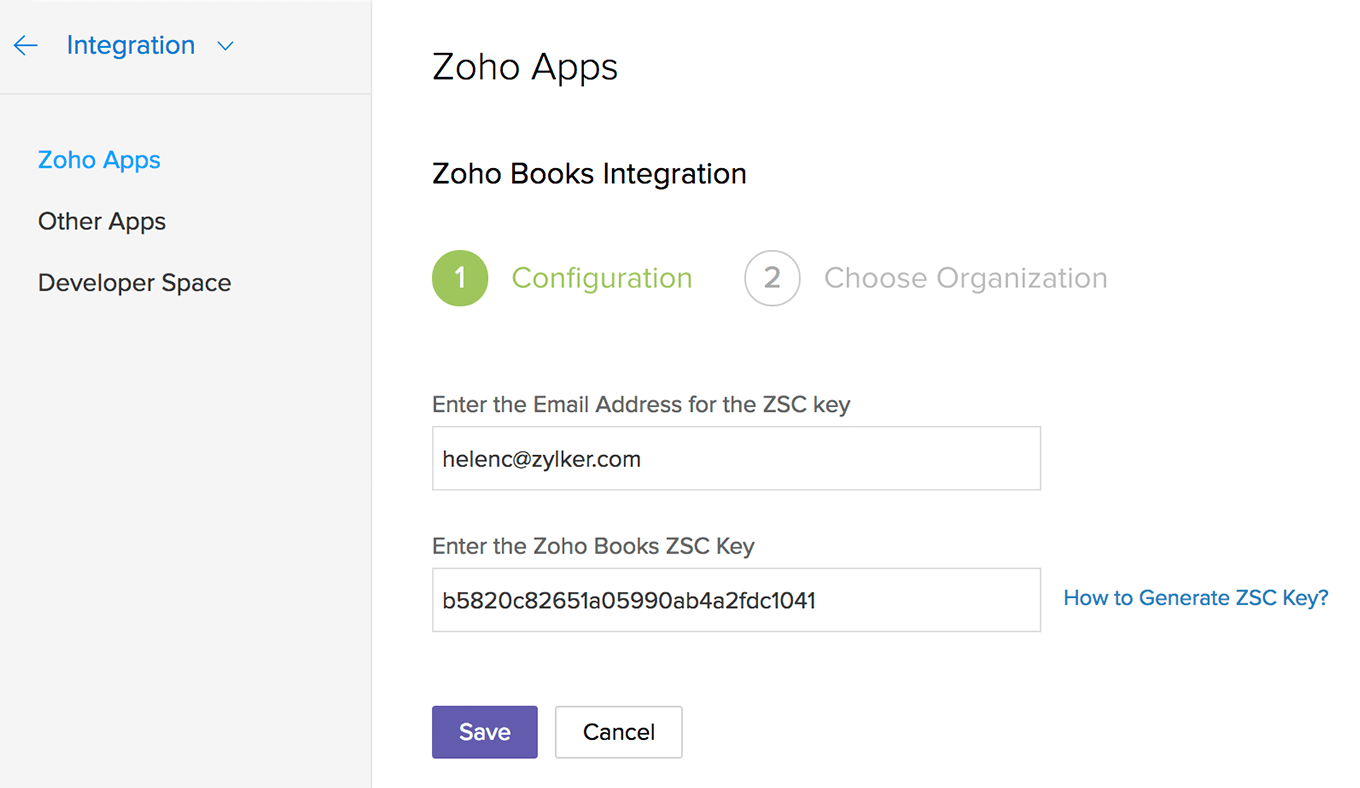Open How to Generate ZSC Key link
Image resolution: width=1360 pixels, height=788 pixels.
click(x=1196, y=598)
